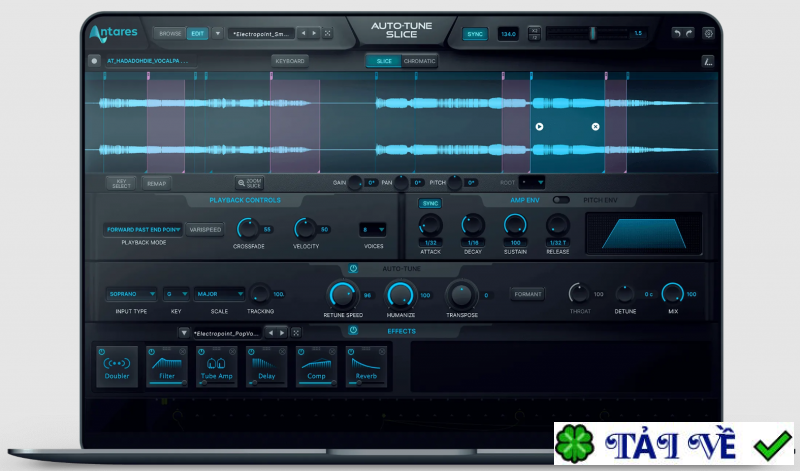
Task: Open the Playback Mode dropdown
Action: [143, 230]
